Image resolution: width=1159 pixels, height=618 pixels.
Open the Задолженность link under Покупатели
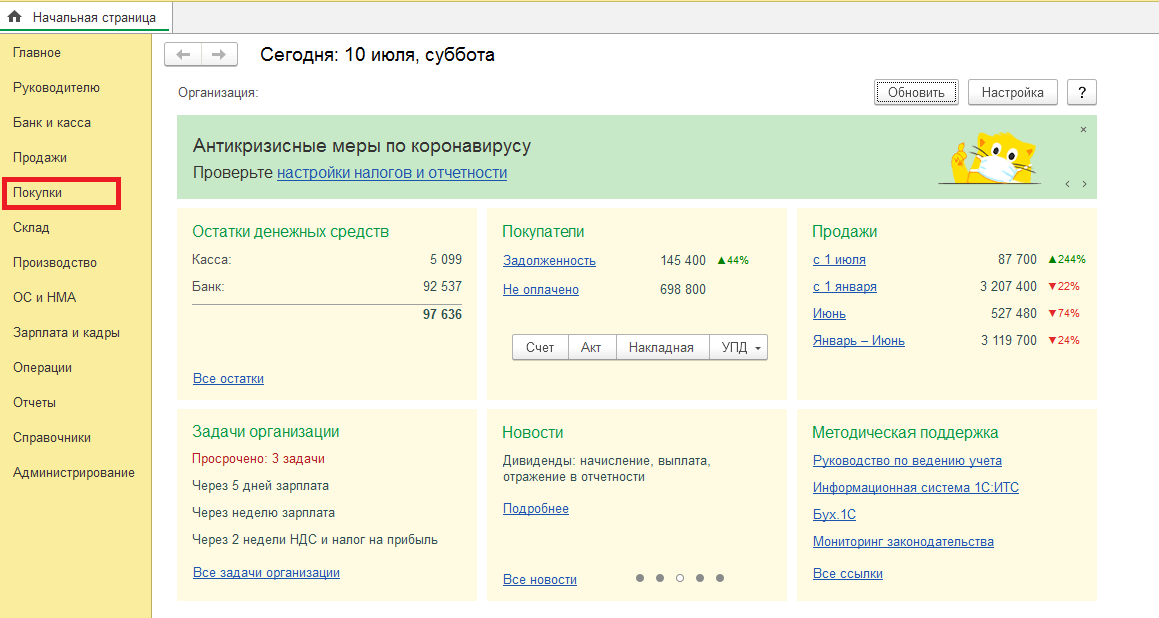click(x=549, y=261)
